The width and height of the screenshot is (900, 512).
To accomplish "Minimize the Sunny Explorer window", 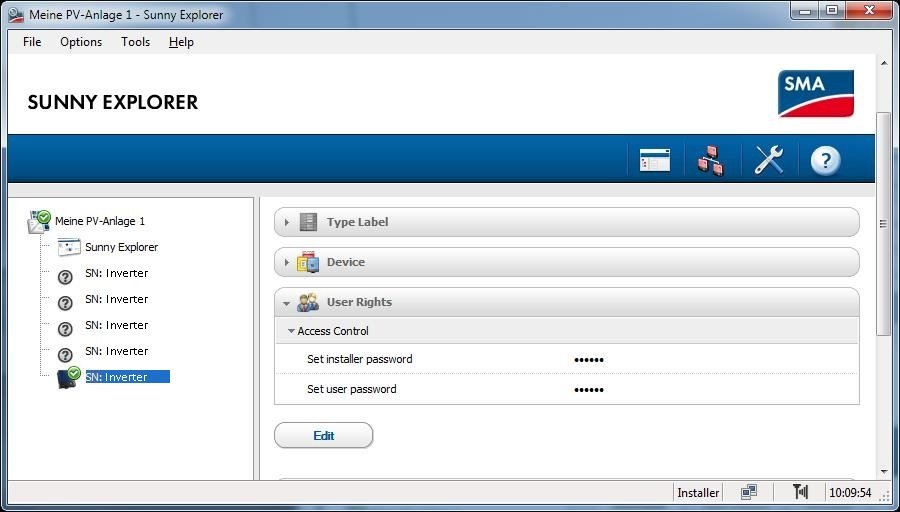I will pos(806,10).
